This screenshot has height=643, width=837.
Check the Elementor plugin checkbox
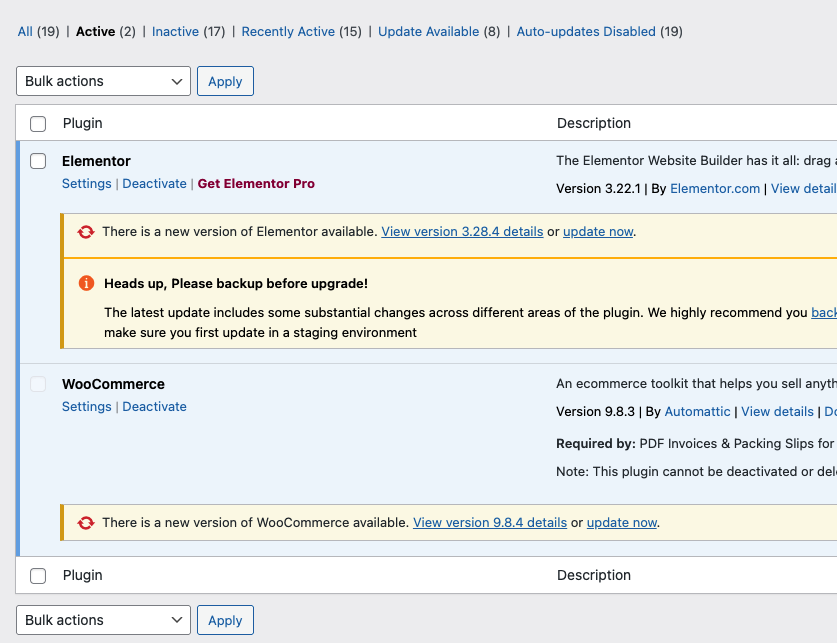38,161
